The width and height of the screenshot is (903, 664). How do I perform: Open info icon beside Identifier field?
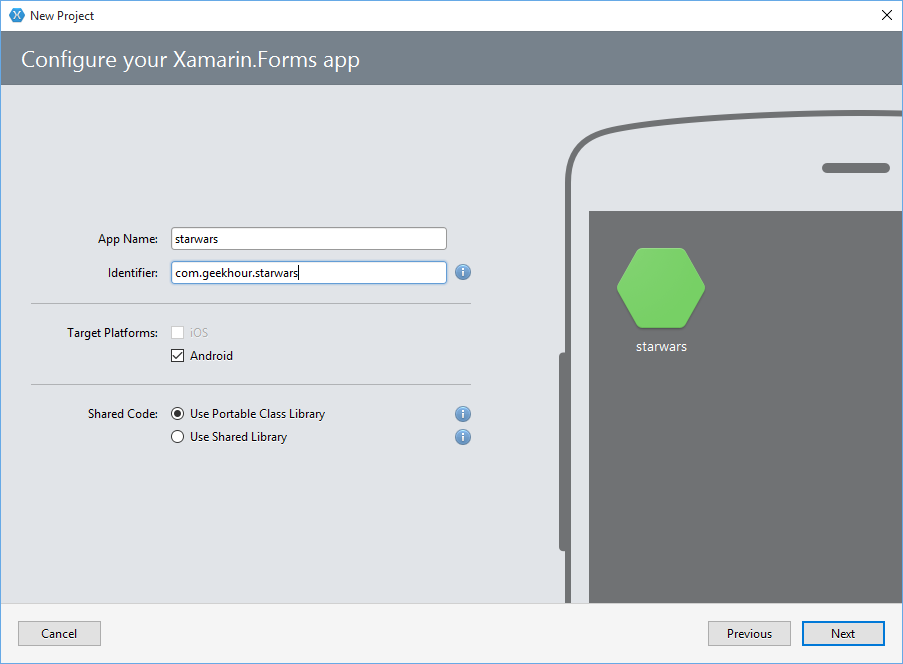(x=462, y=272)
